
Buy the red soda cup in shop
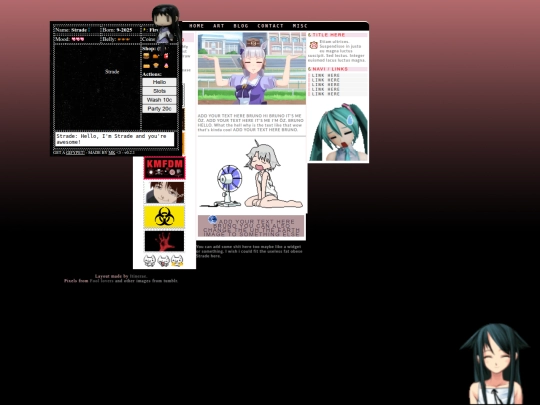click(166, 56)
